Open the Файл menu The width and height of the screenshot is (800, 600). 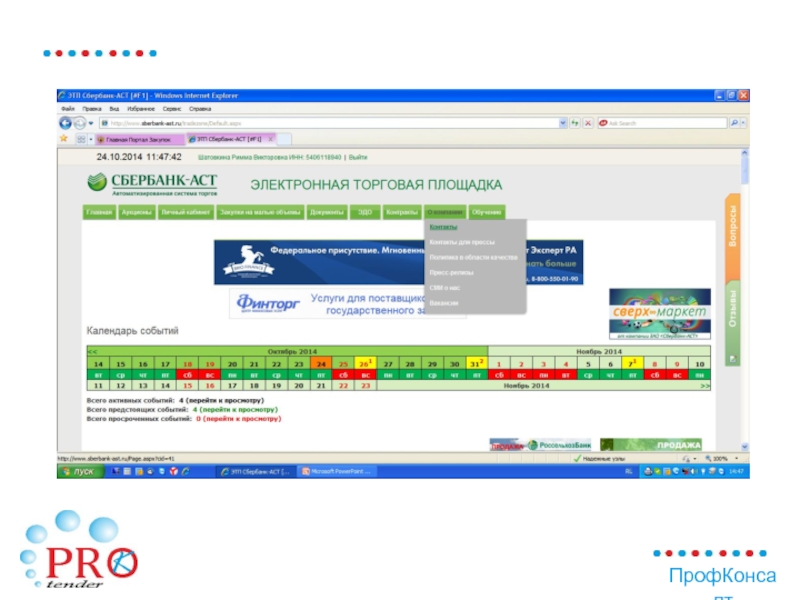point(68,109)
